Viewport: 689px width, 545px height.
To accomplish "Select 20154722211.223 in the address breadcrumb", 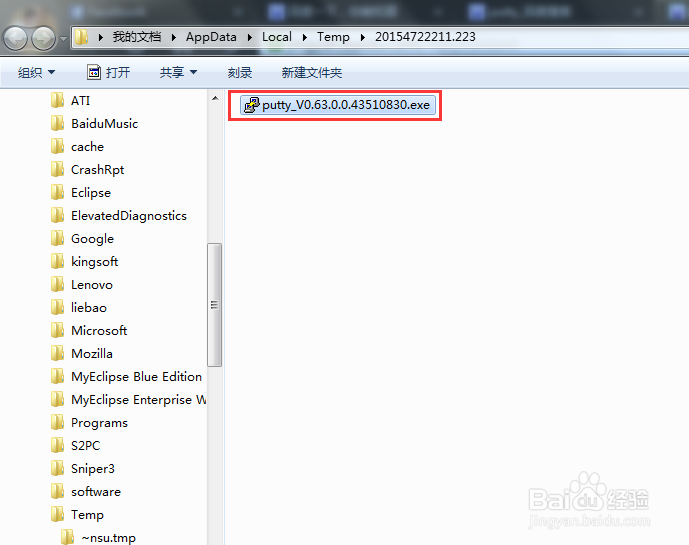I will (x=425, y=37).
